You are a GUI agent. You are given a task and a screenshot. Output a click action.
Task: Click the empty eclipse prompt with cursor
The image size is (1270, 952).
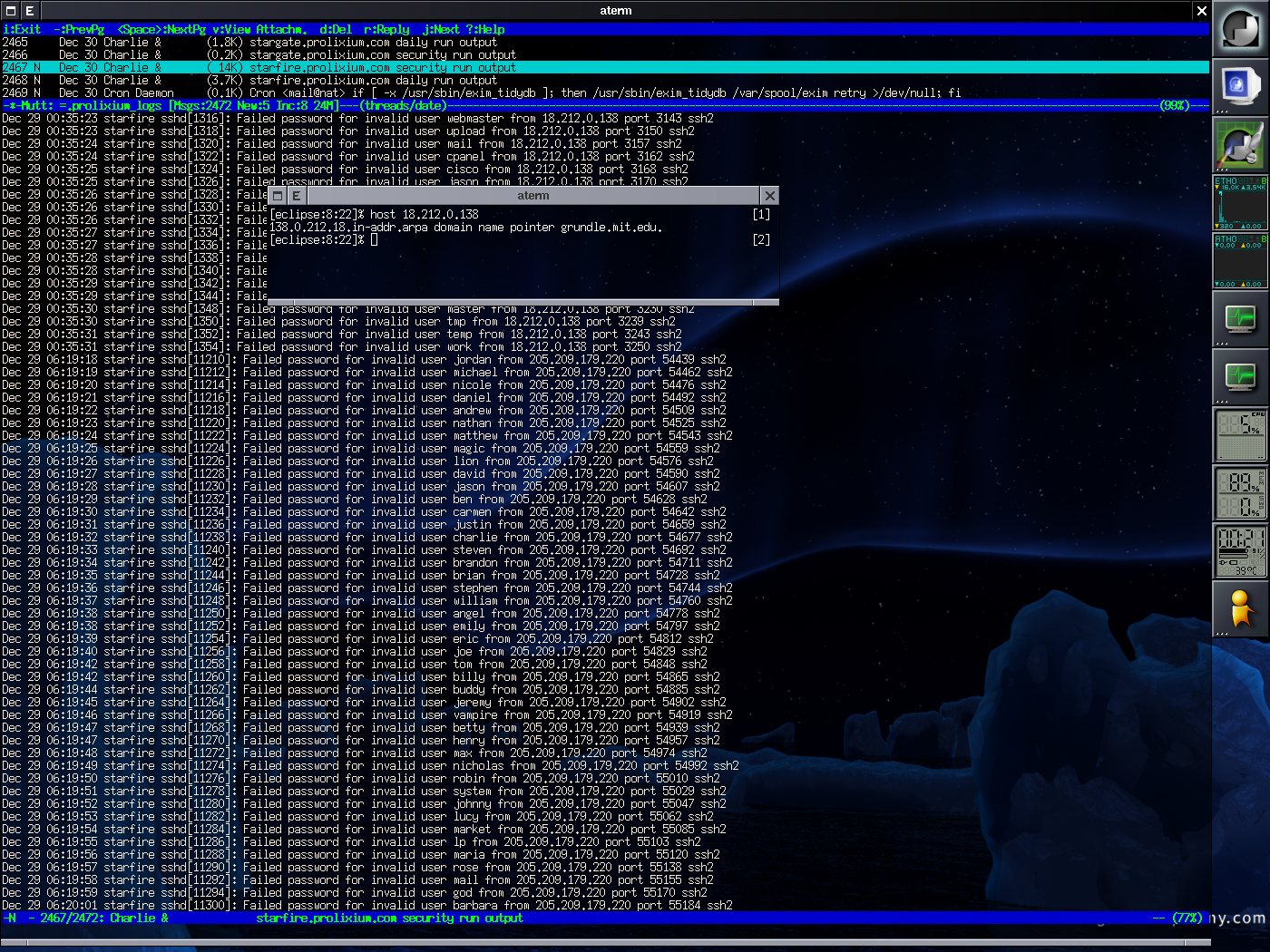point(324,239)
